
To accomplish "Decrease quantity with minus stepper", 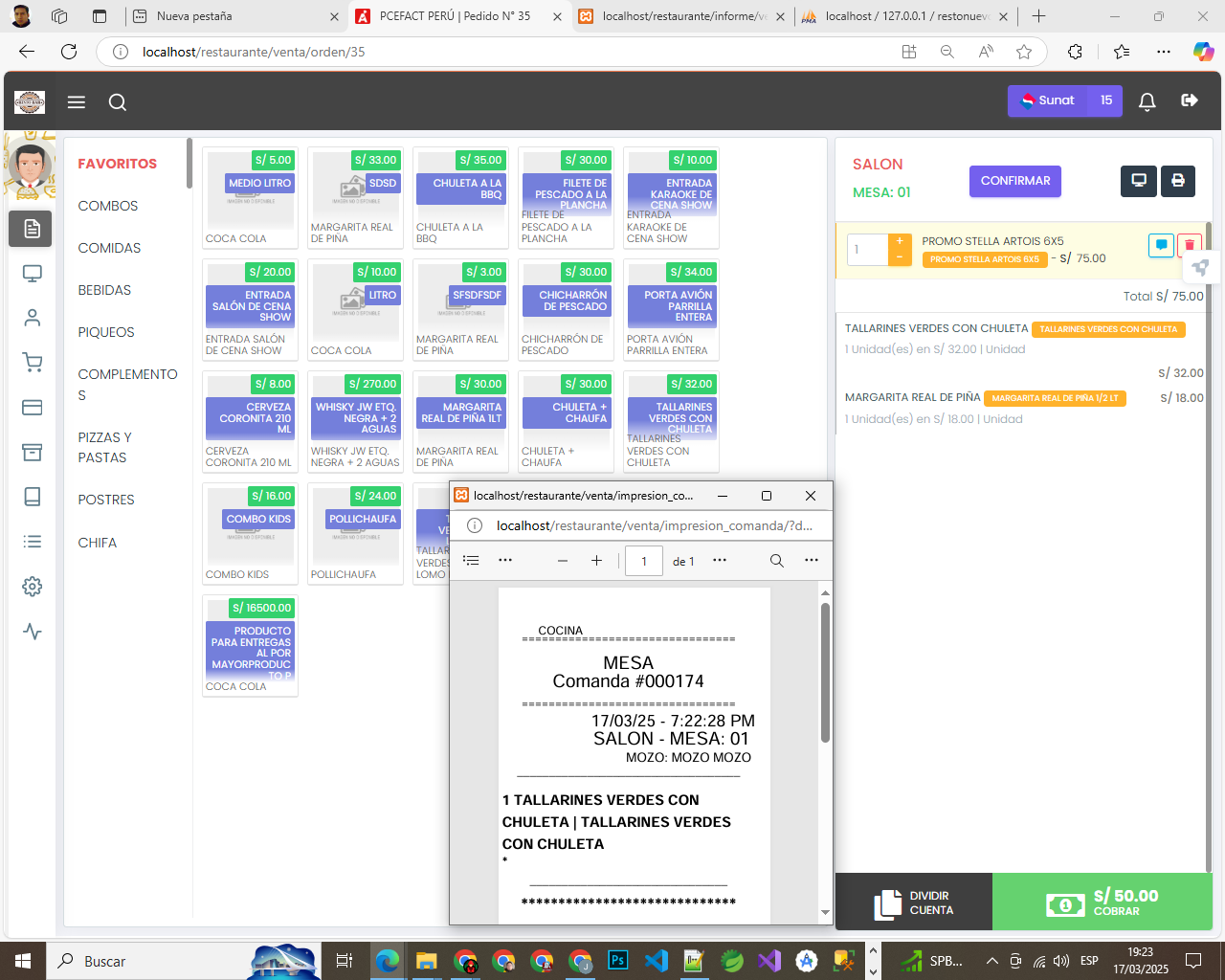I will tap(900, 257).
